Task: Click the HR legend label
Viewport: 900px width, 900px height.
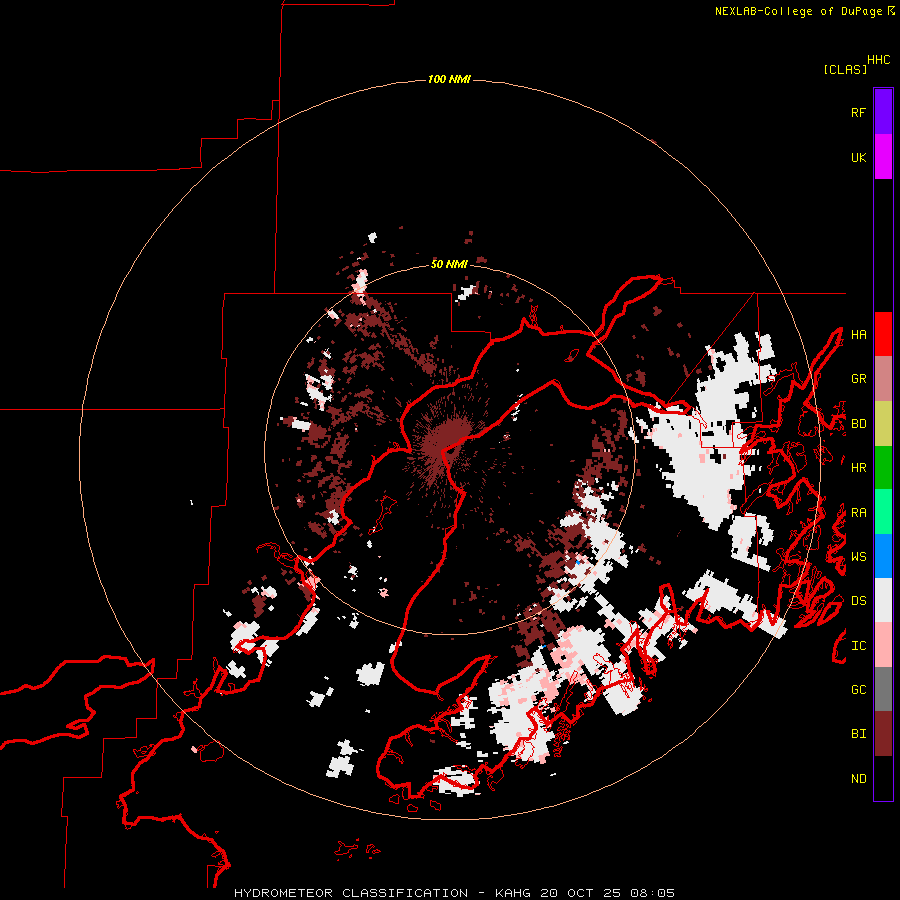Action: (858, 468)
